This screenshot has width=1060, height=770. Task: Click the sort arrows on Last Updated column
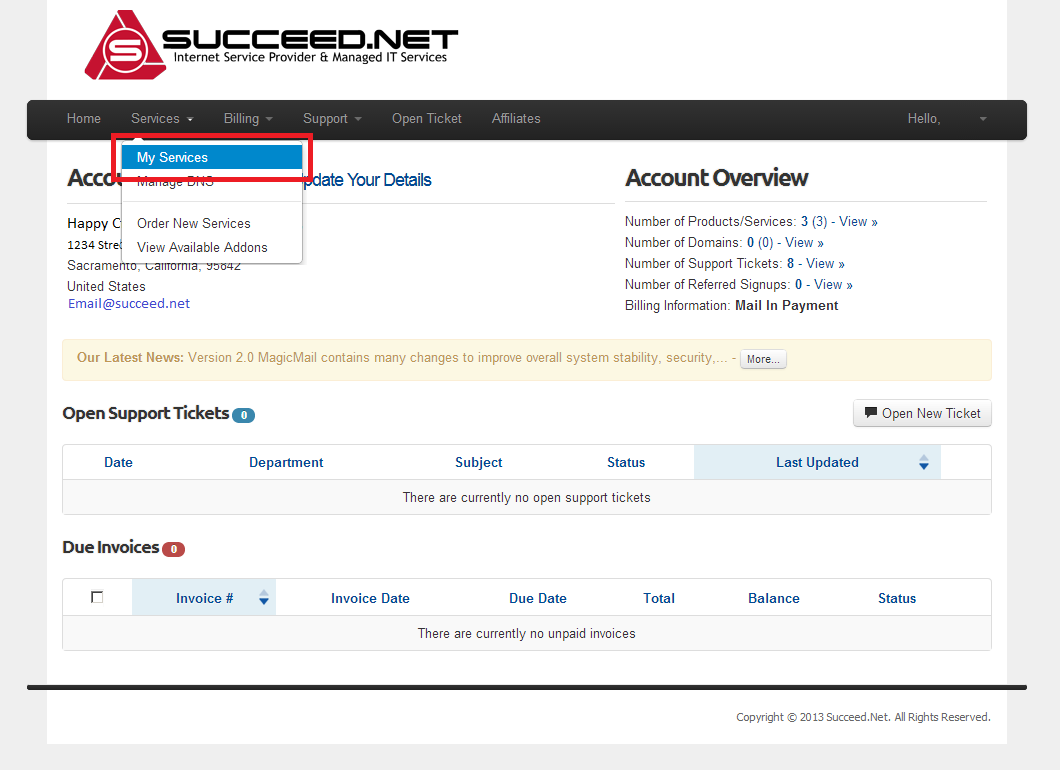pos(924,462)
